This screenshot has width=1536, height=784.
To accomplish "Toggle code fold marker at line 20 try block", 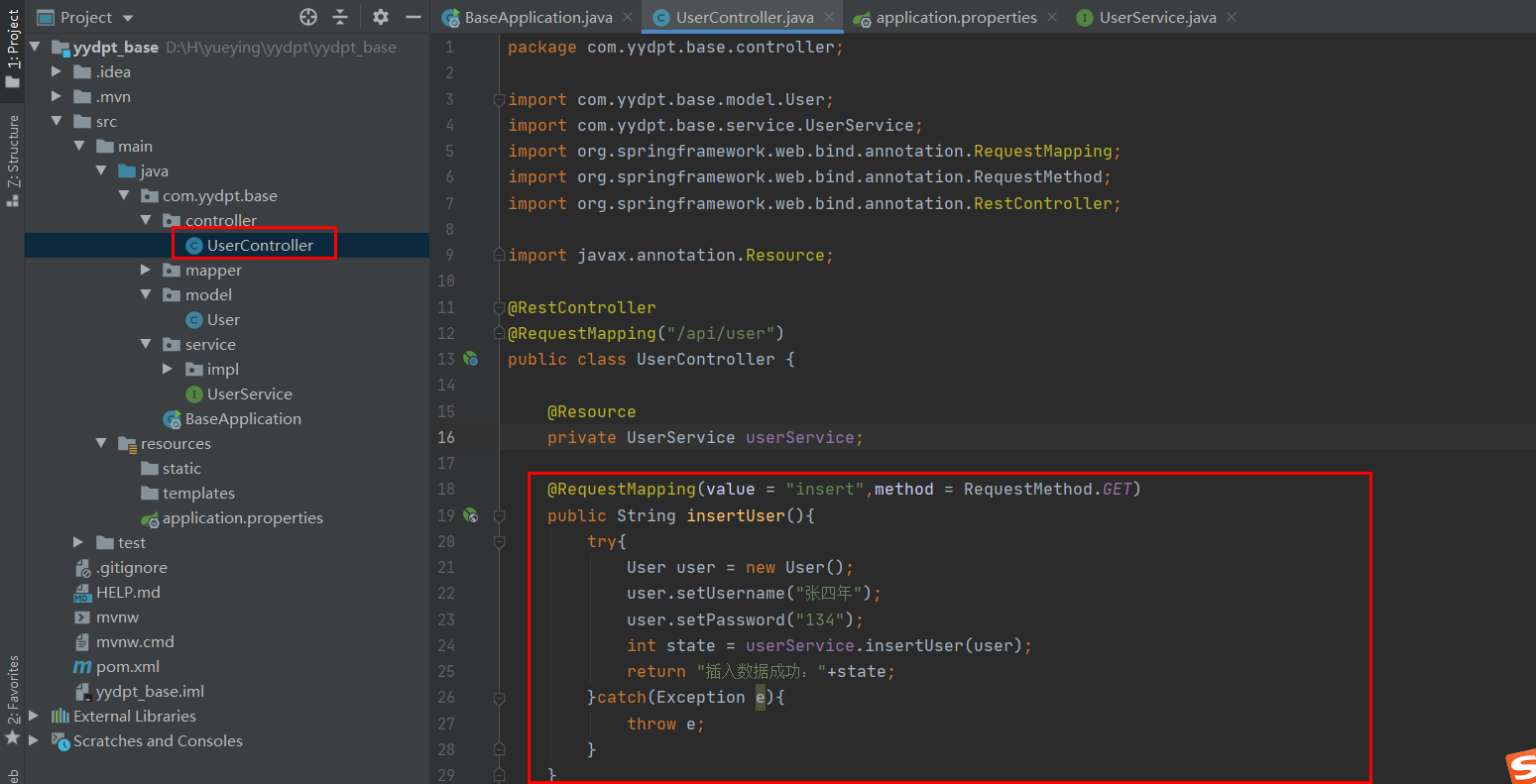I will click(499, 541).
